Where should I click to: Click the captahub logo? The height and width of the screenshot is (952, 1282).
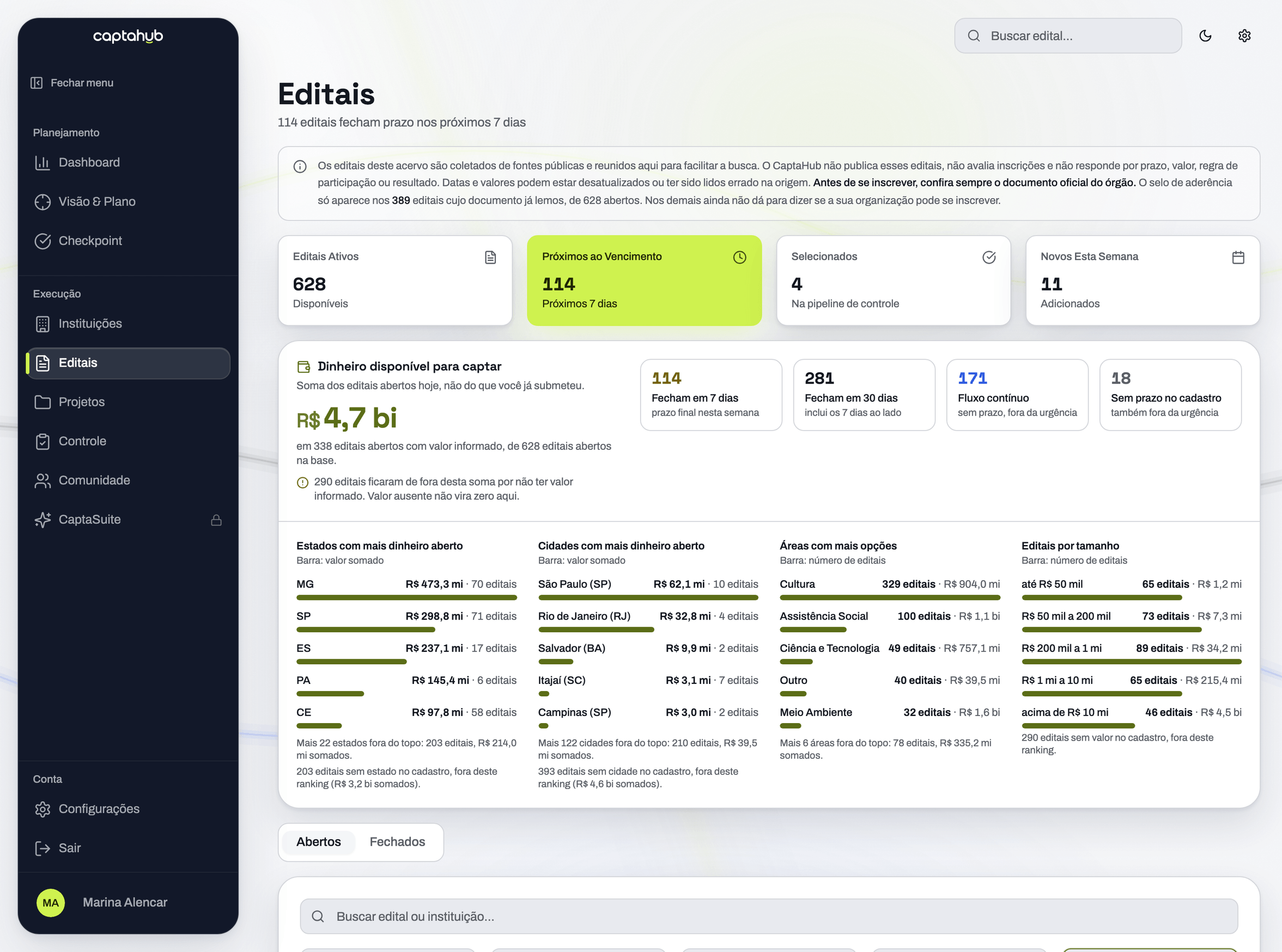128,37
